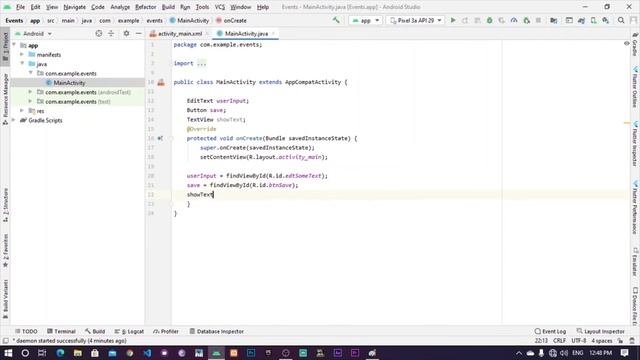Image resolution: width=640 pixels, height=360 pixels.
Task: Open the File menu
Action: (20, 7)
